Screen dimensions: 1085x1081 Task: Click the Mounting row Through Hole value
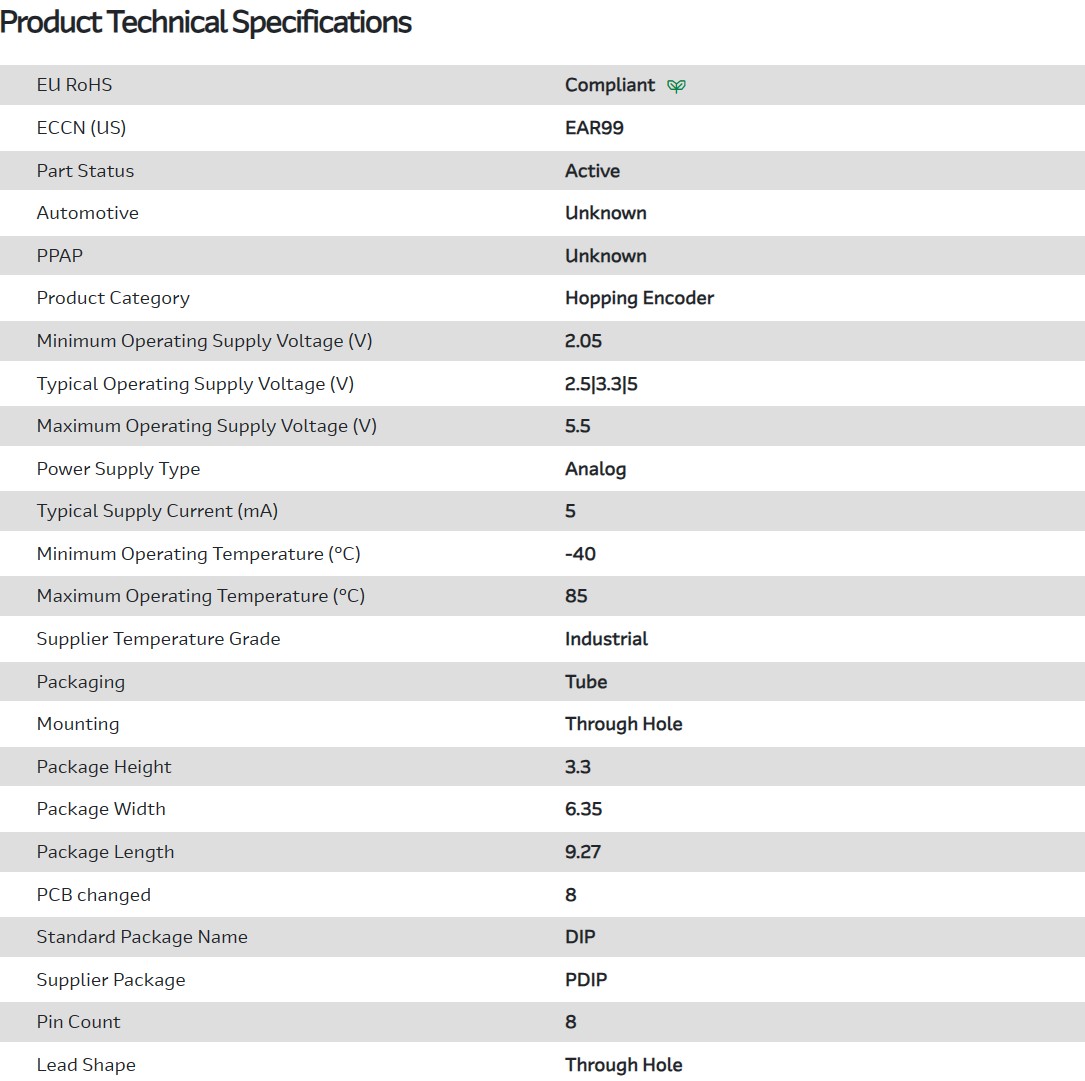pyautogui.click(x=623, y=724)
